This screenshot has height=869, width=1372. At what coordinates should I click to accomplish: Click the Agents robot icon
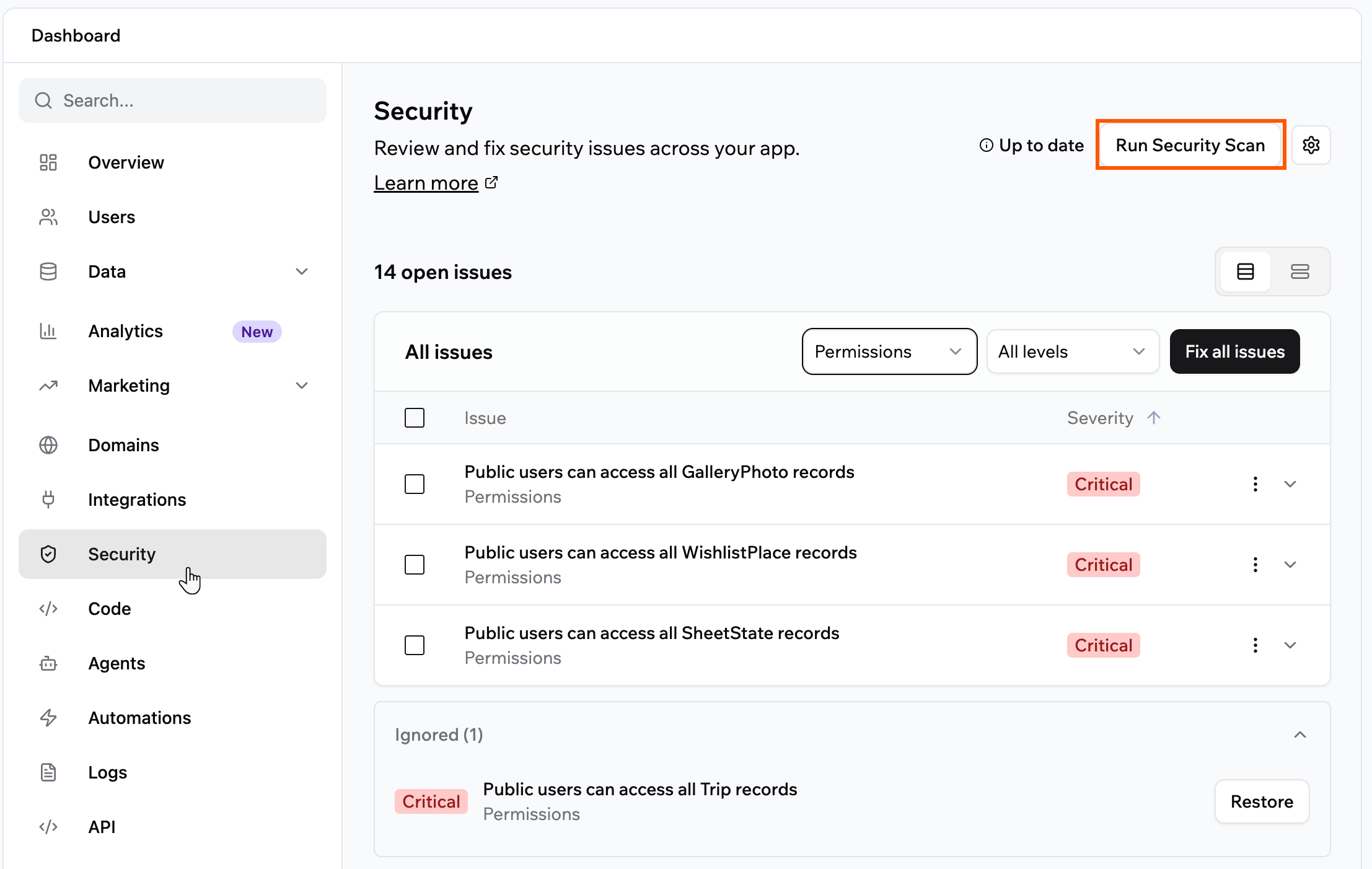(48, 663)
